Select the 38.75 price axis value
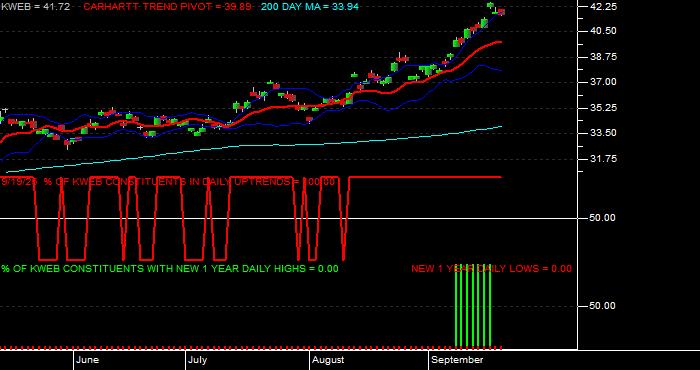This screenshot has height=370, width=700. coord(604,57)
